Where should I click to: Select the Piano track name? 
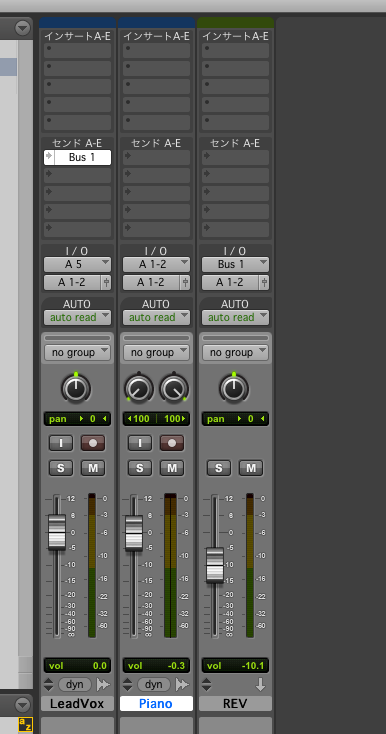[x=156, y=704]
